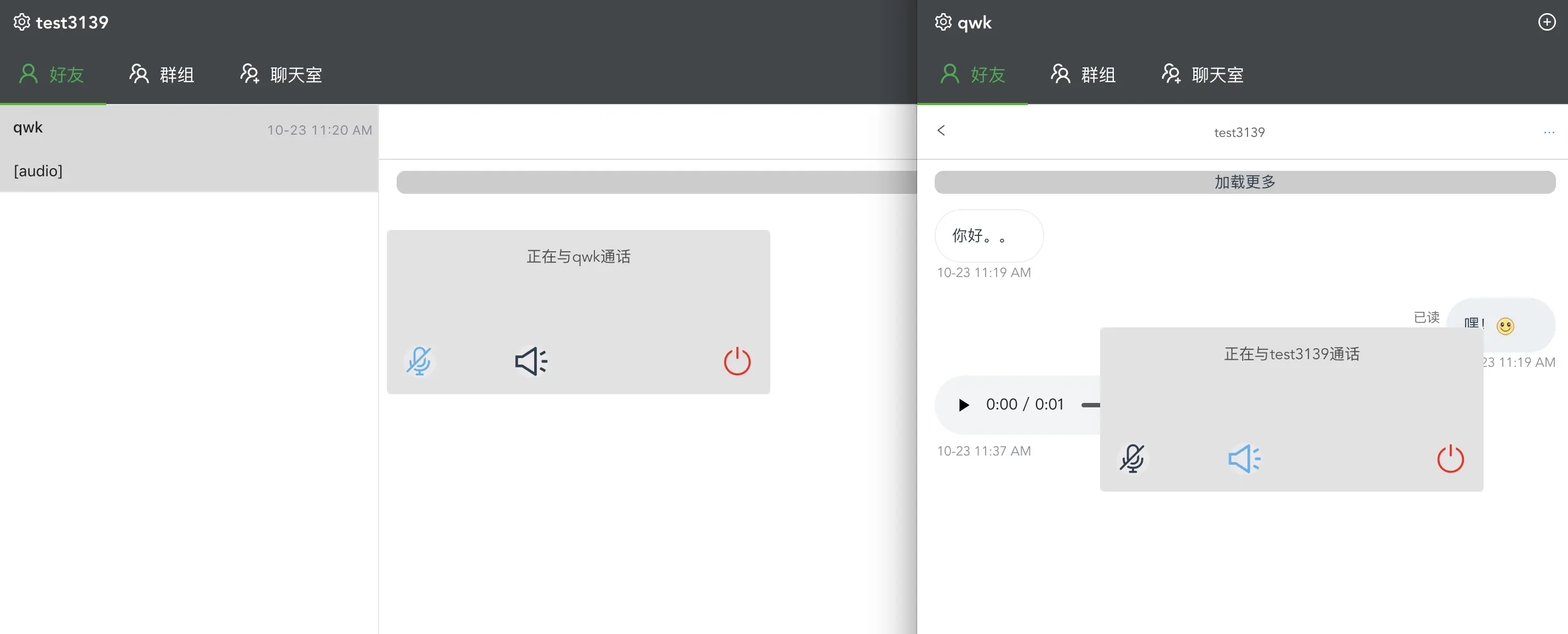Click the plus icon in qwk header
The image size is (1568, 634).
point(1546,22)
